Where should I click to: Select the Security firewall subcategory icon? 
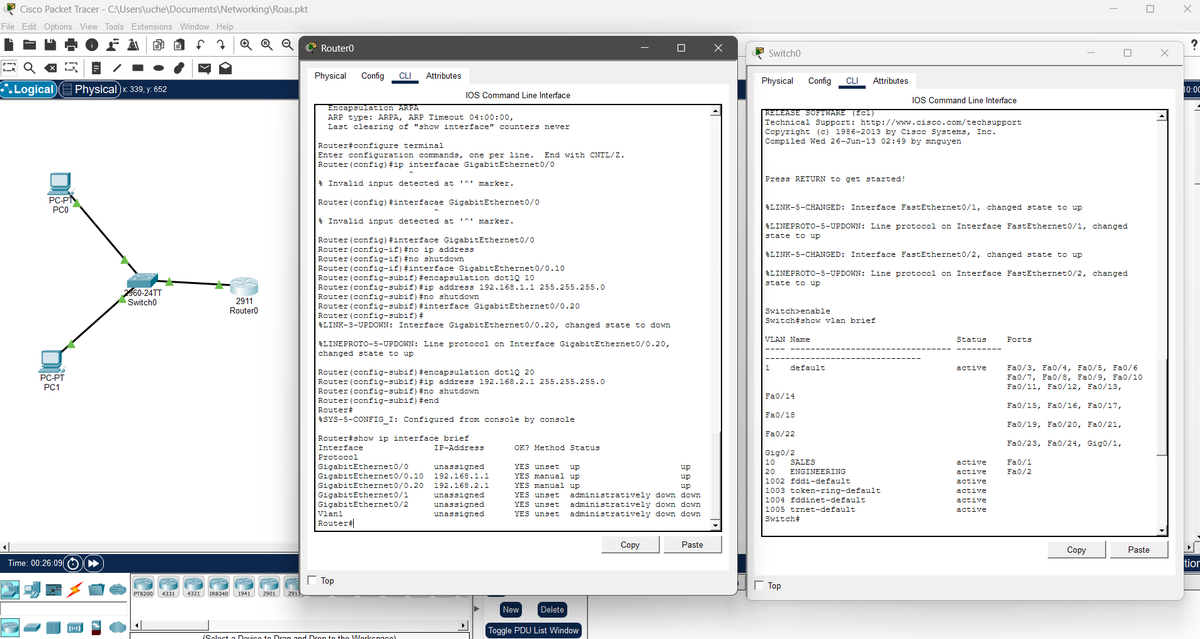point(96,628)
